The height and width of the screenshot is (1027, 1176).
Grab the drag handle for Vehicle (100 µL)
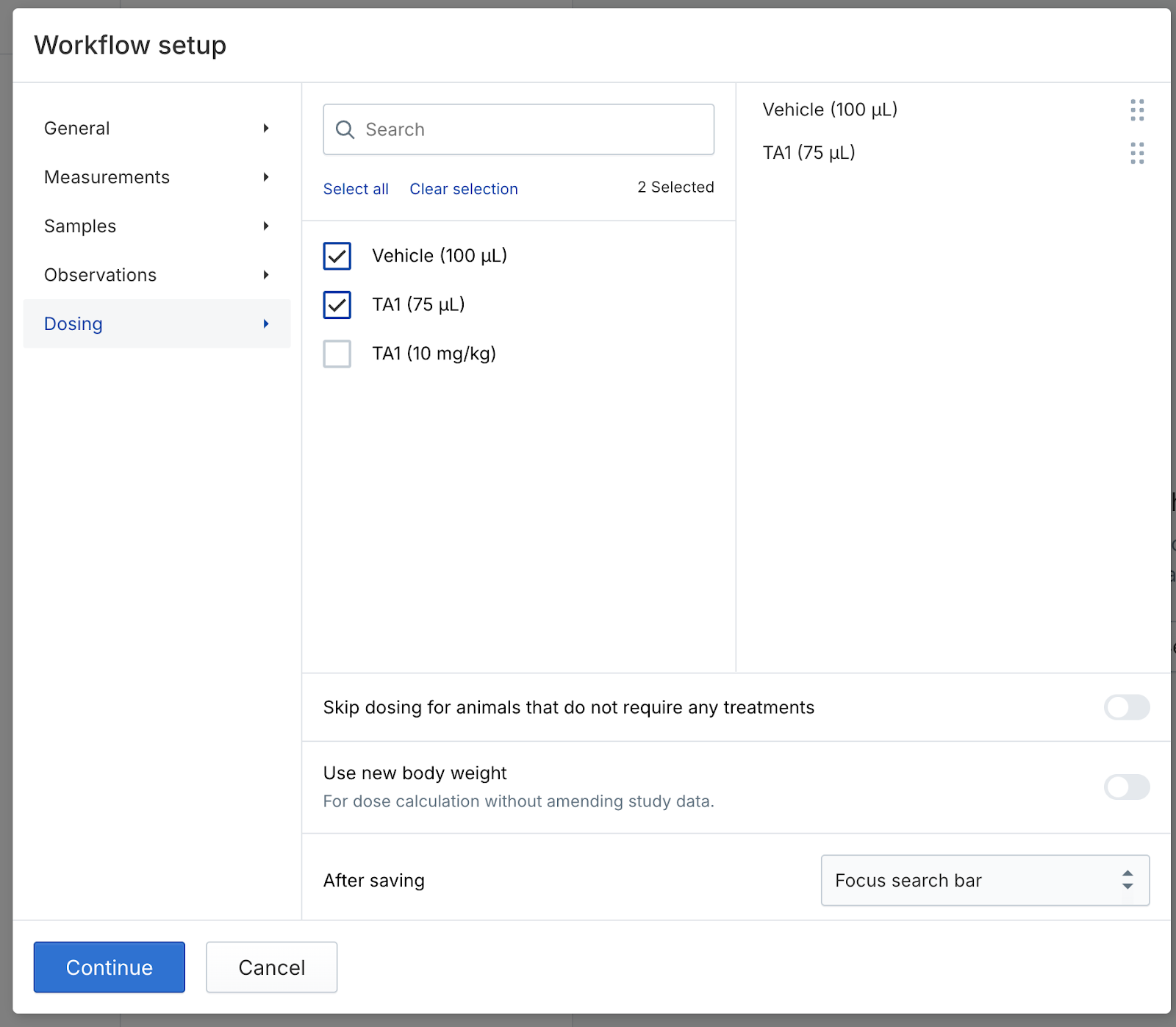point(1136,110)
